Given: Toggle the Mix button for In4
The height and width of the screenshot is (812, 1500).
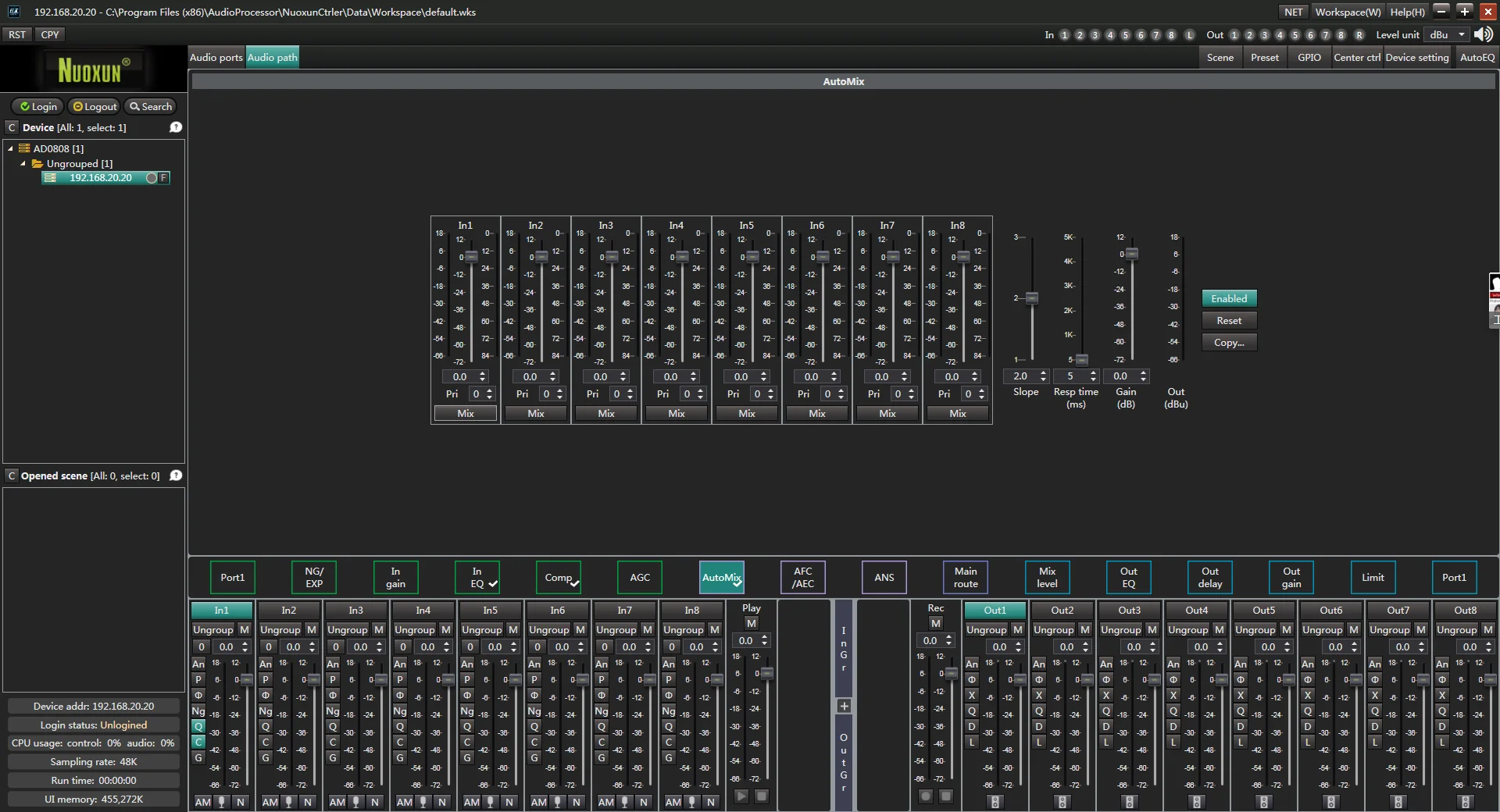Looking at the screenshot, I should pos(677,413).
